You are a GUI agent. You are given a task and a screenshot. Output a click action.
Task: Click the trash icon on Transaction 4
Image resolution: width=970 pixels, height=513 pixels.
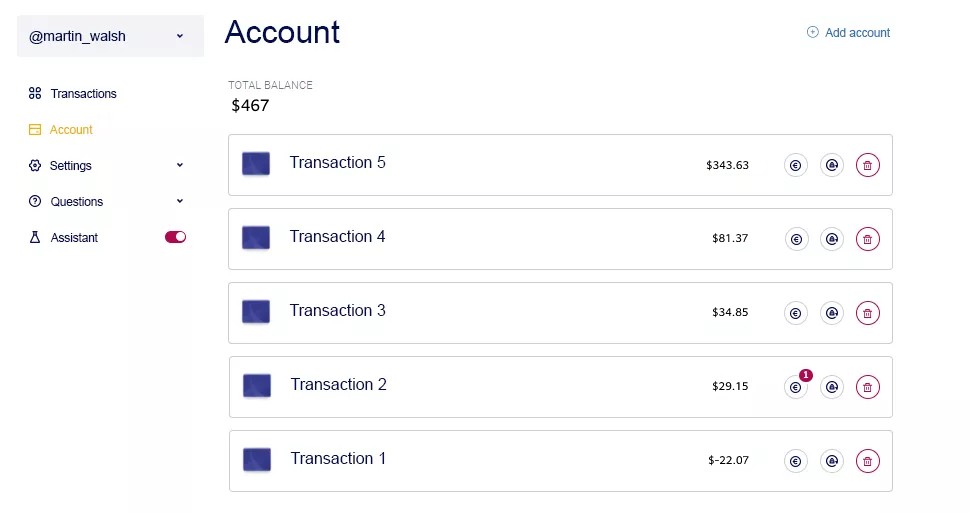point(868,239)
